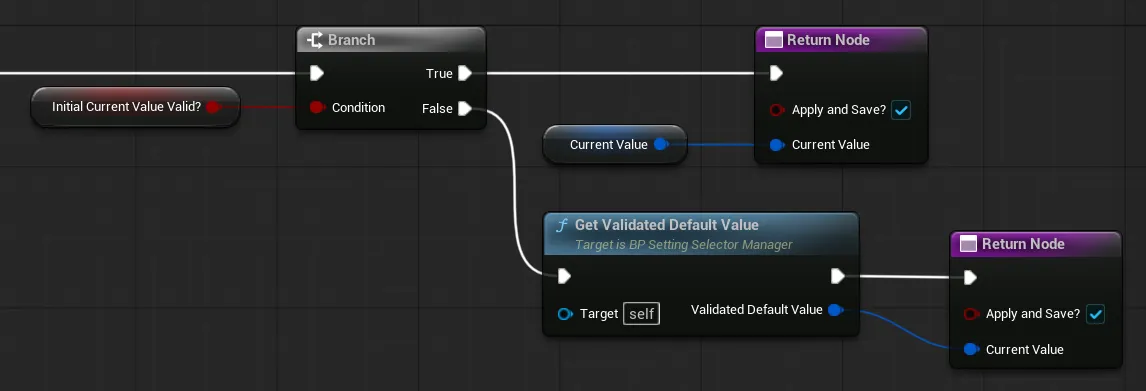Viewport: 1146px width, 391px height.
Task: Uncheck Apply and Save? on the lower Return Node
Action: click(1096, 314)
